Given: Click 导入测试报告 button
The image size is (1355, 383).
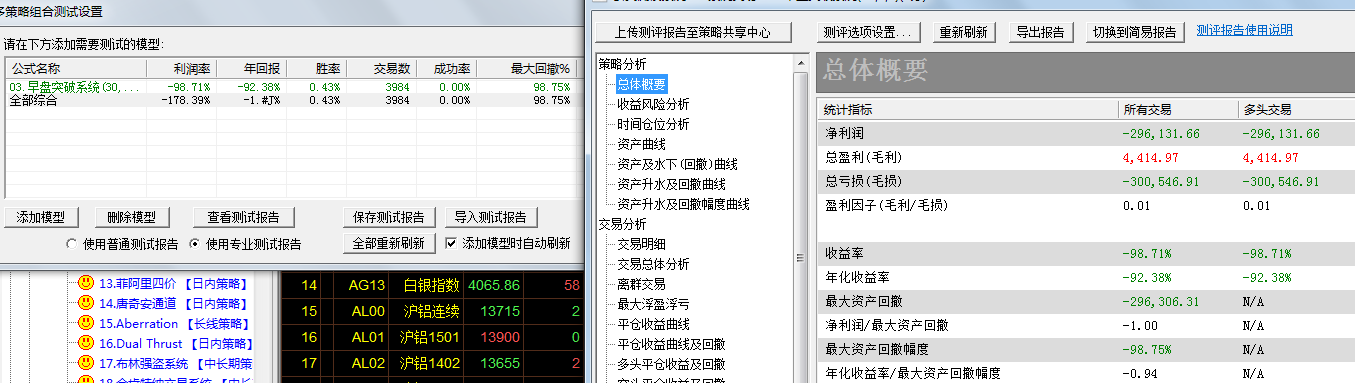Looking at the screenshot, I should point(490,217).
